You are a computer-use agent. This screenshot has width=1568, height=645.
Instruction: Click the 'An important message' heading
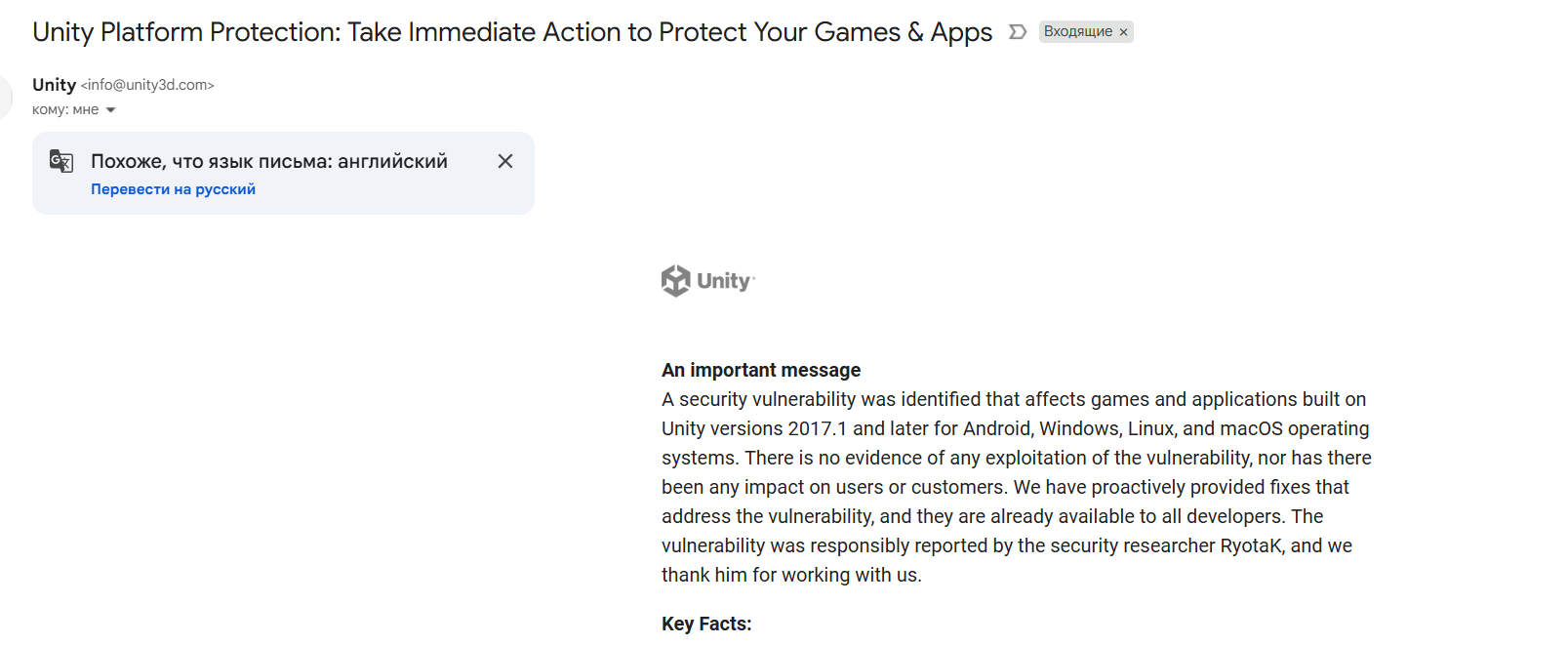coord(760,370)
